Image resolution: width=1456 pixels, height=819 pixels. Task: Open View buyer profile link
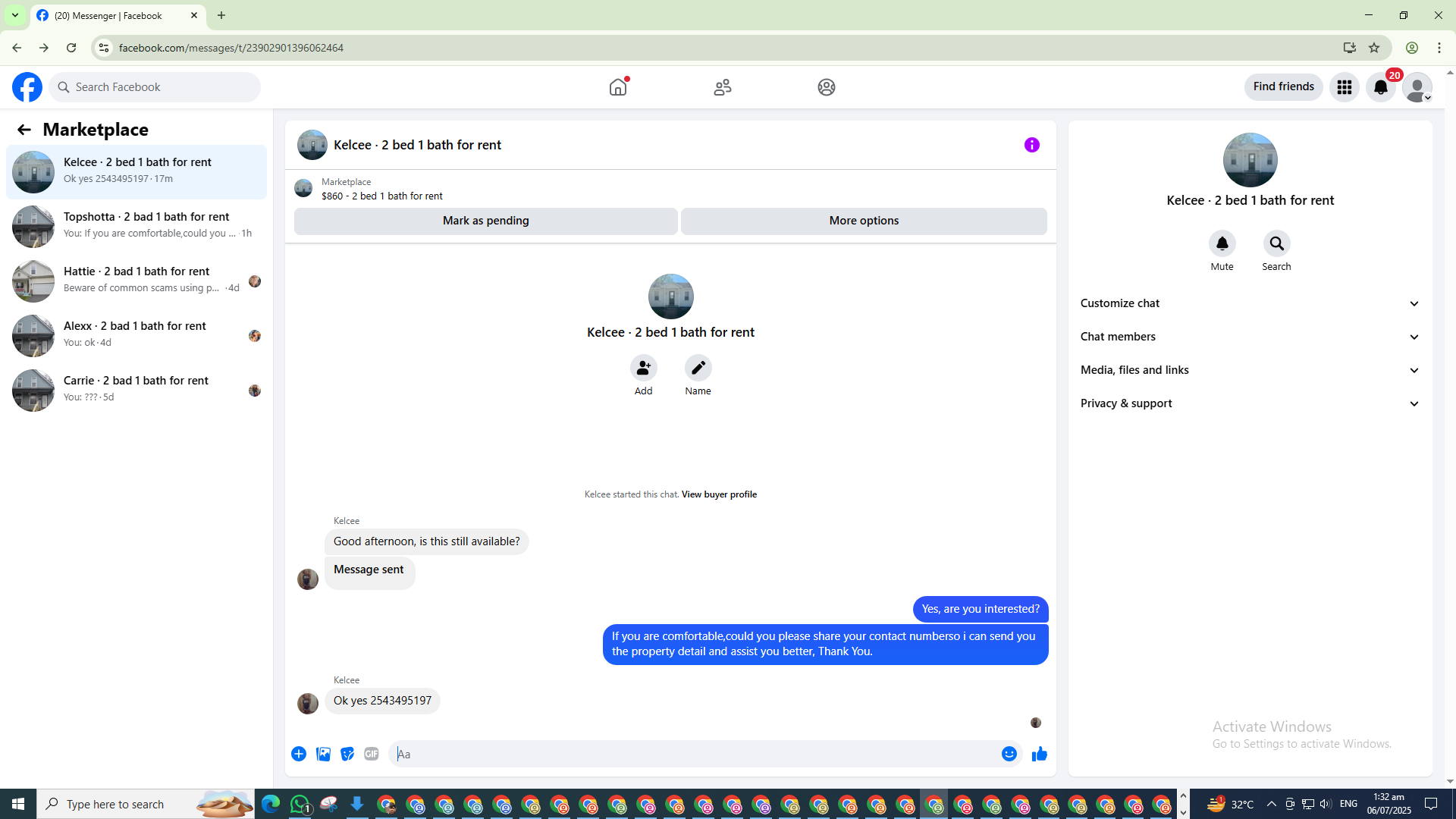click(x=719, y=494)
